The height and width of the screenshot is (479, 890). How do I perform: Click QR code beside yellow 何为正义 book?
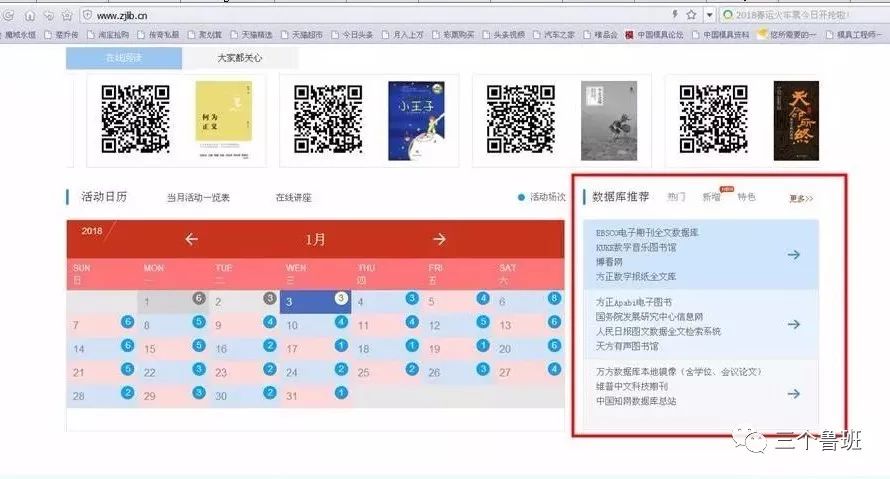point(135,119)
